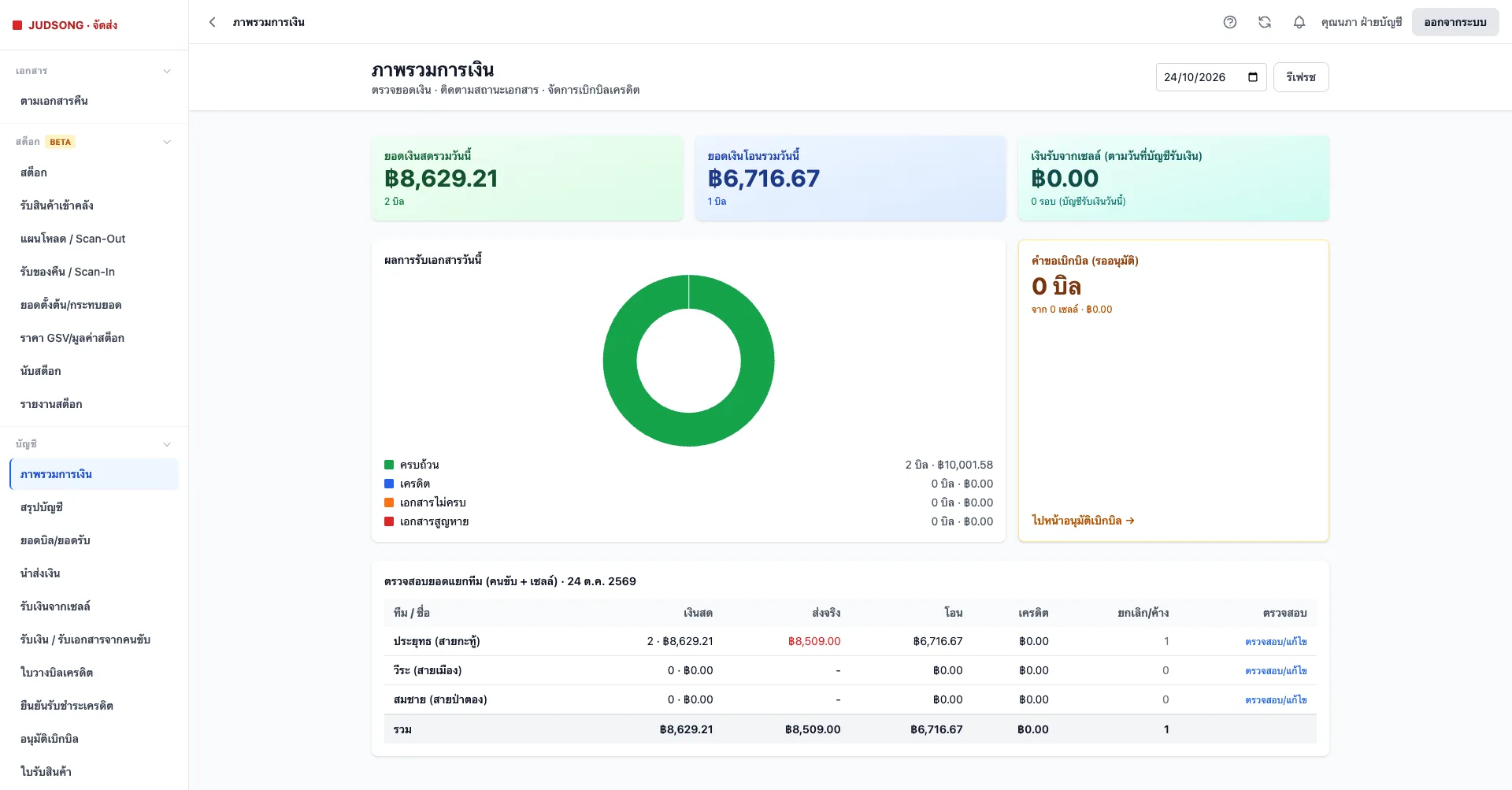1512x790 pixels.
Task: Open the help question mark icon
Action: coord(1230,22)
